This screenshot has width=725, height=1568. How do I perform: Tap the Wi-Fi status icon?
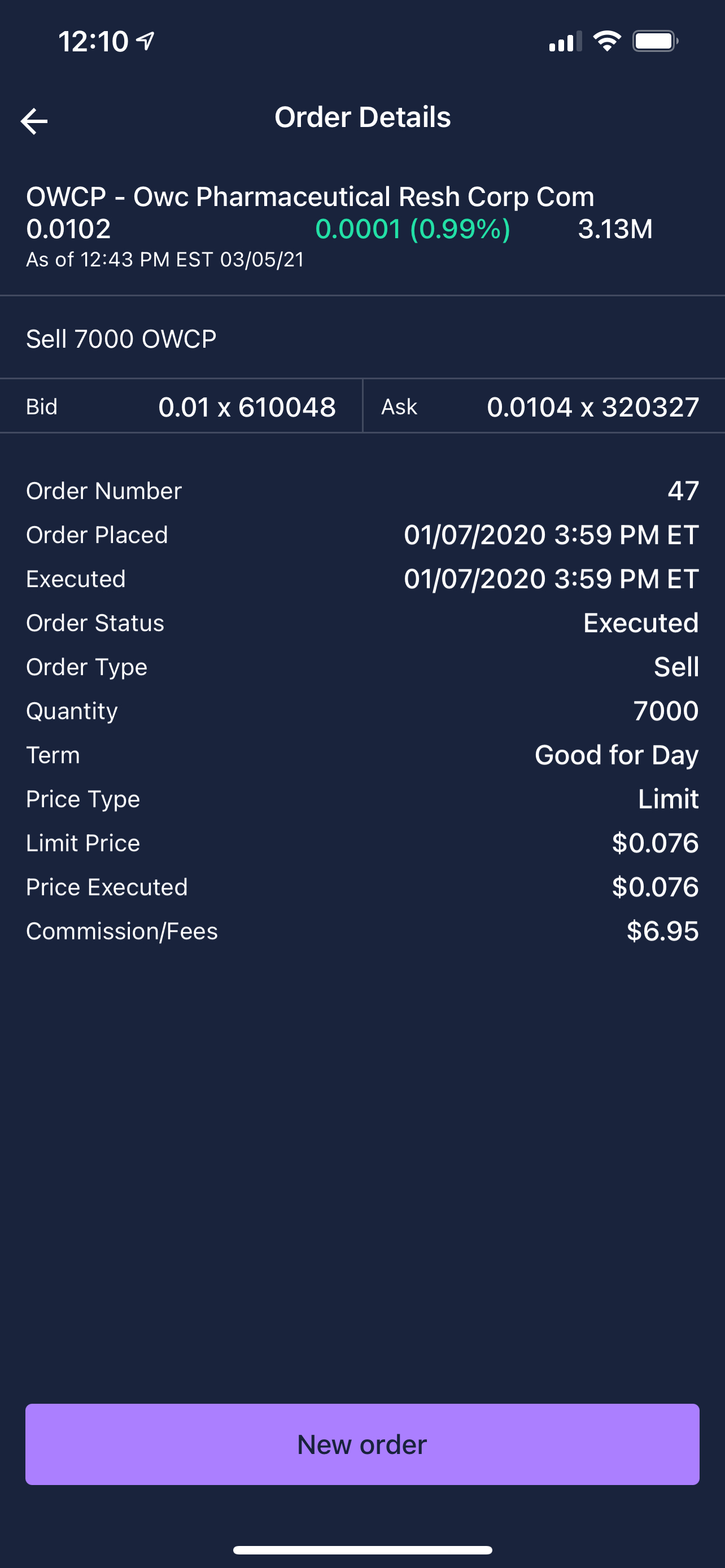pos(607,41)
